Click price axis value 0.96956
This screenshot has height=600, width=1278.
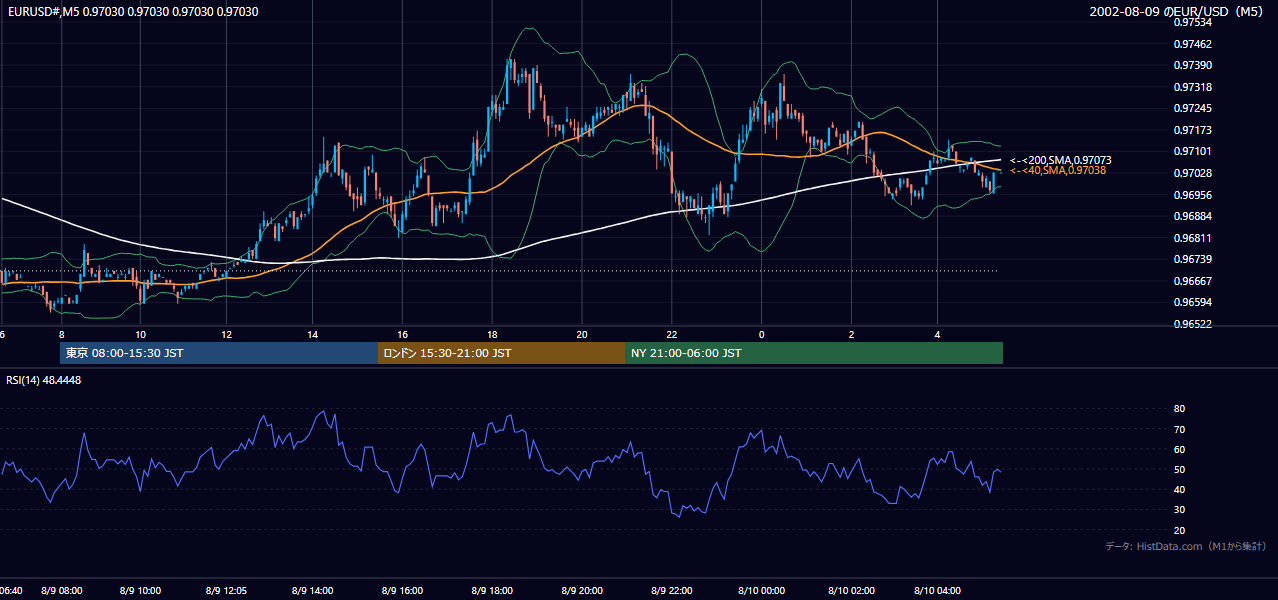[1192, 195]
